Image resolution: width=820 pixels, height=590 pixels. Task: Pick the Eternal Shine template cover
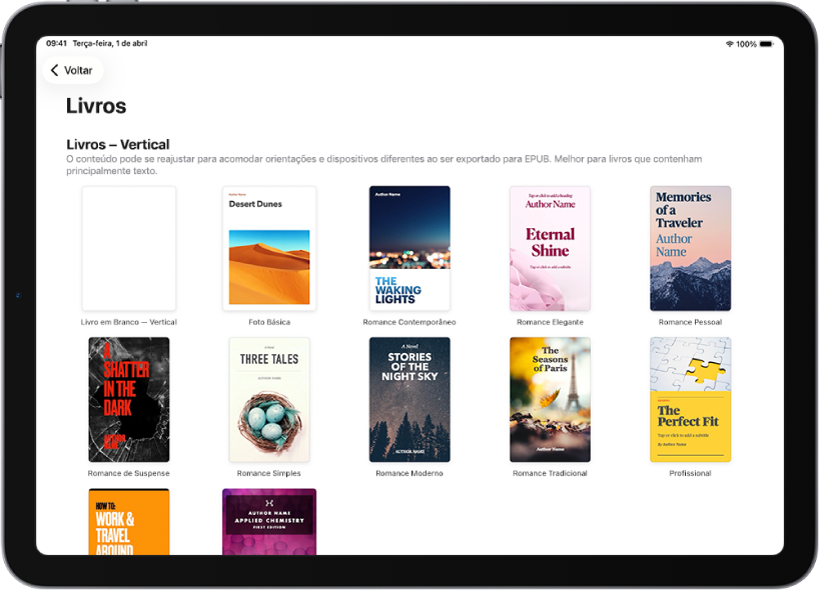(x=550, y=248)
